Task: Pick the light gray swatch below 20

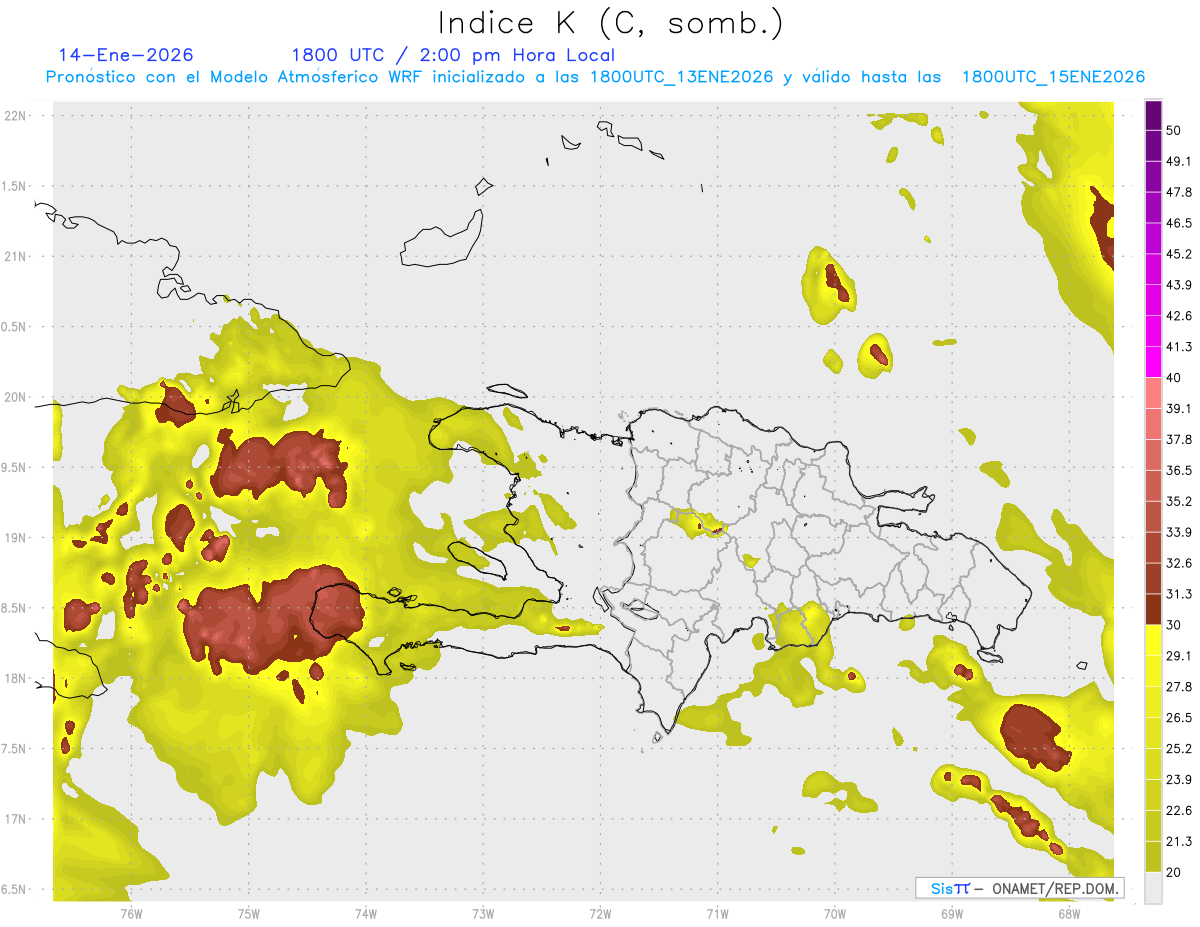Action: point(1153,888)
